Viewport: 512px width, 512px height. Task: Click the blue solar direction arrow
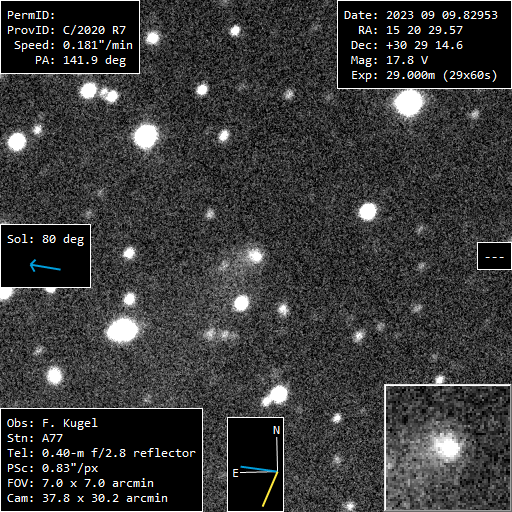coord(45,266)
